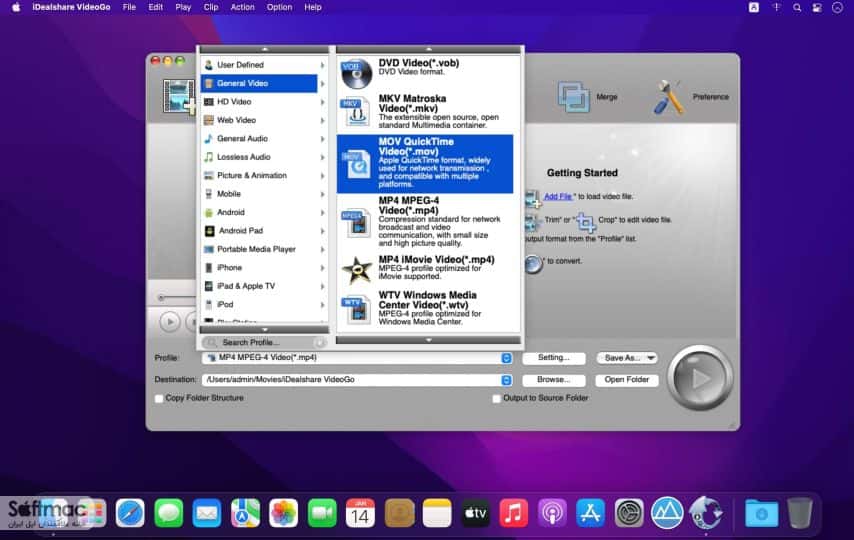This screenshot has height=540, width=854.
Task: Open the Help menu
Action: pyautogui.click(x=313, y=7)
